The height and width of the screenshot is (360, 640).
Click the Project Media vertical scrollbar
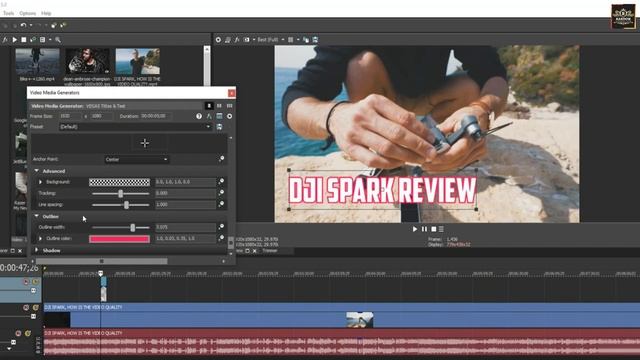pos(207,65)
